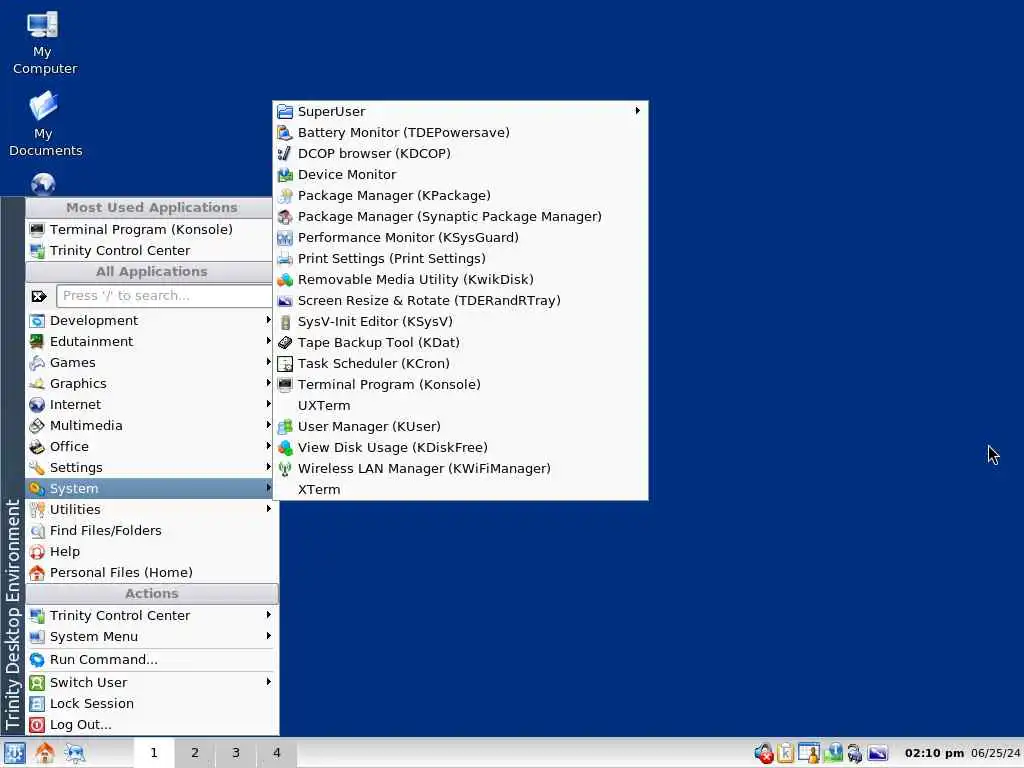Open My Documents desktop icon

click(44, 124)
